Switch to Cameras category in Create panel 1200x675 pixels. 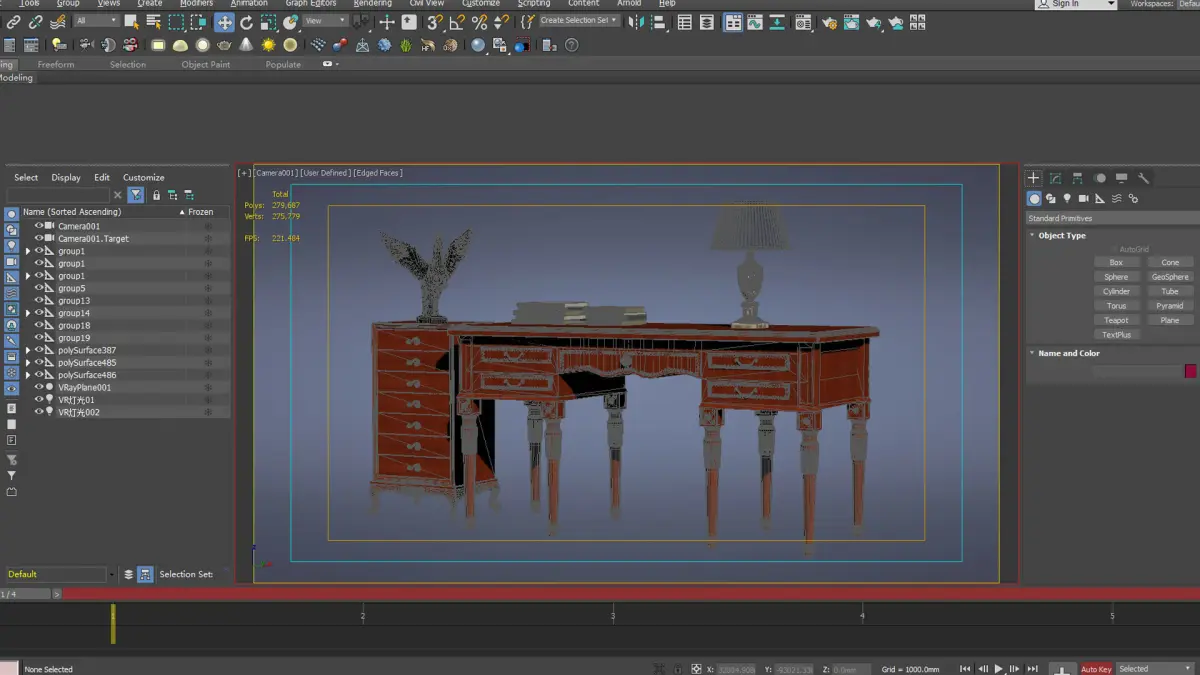pyautogui.click(x=1083, y=199)
